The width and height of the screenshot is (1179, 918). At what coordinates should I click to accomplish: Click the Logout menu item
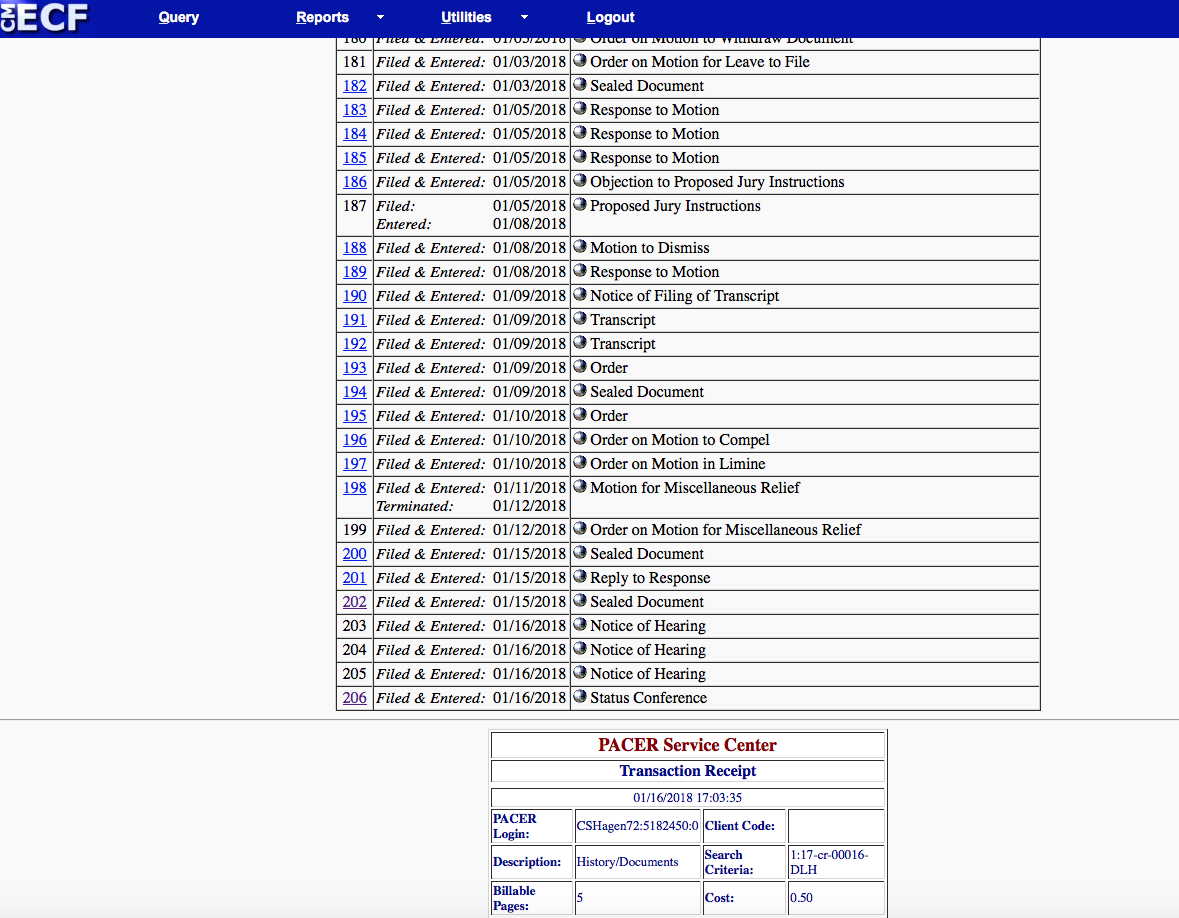click(611, 17)
